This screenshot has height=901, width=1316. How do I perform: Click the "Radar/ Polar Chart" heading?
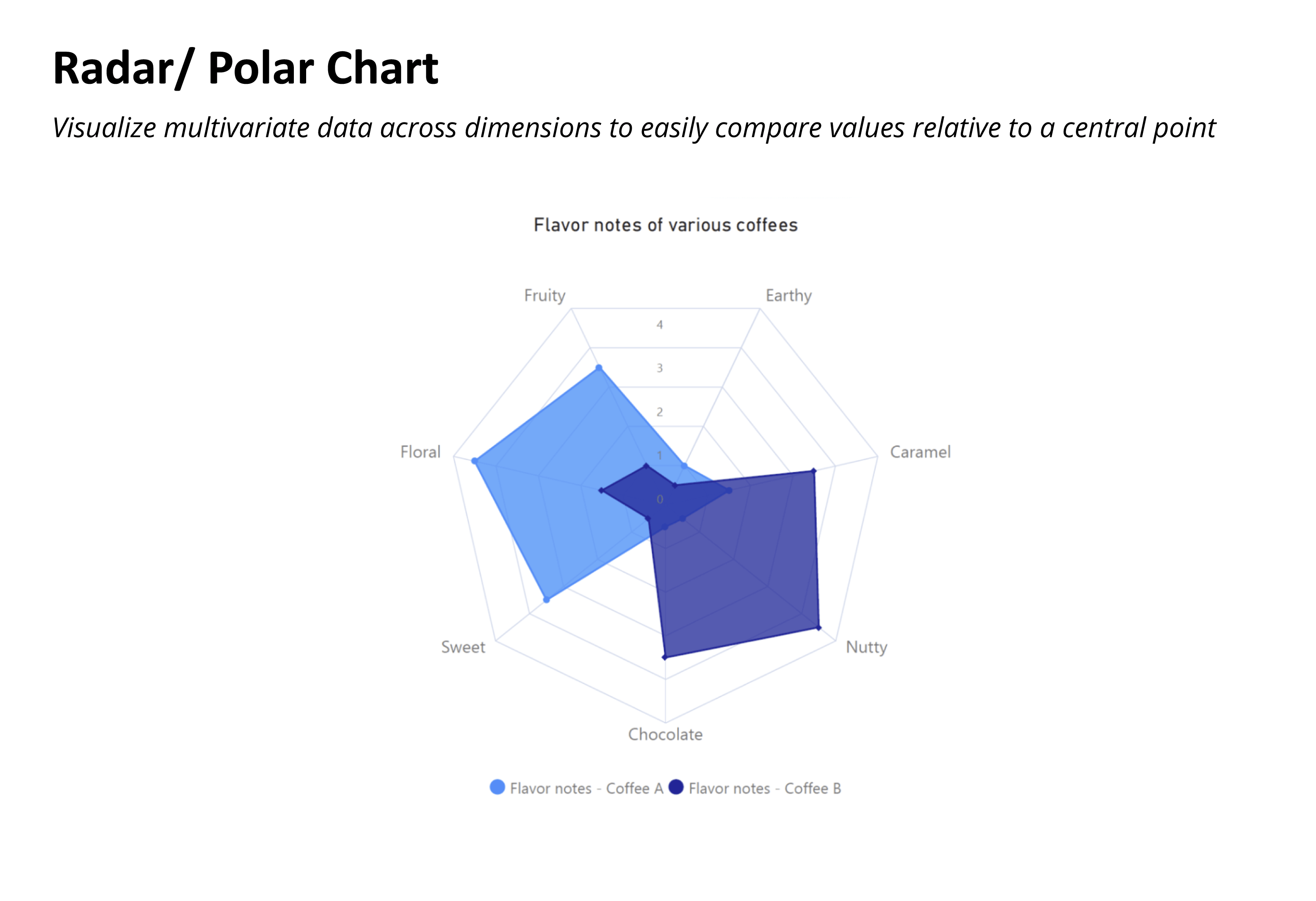[245, 69]
